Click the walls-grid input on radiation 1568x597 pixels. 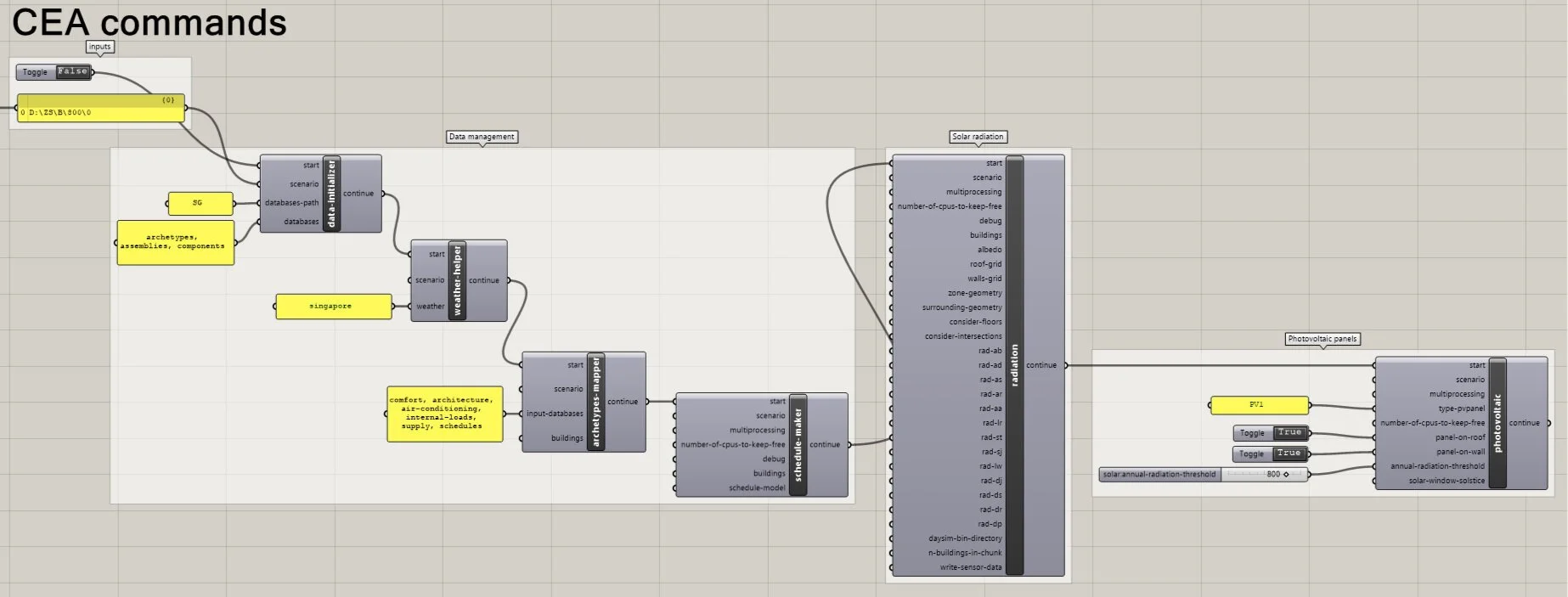click(984, 279)
